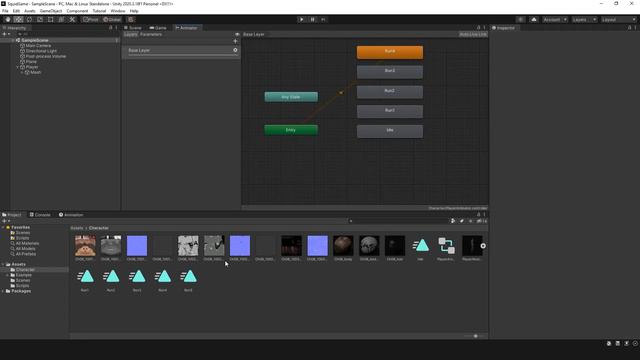Switch to the Animation tab
The width and height of the screenshot is (640, 360).
click(71, 215)
